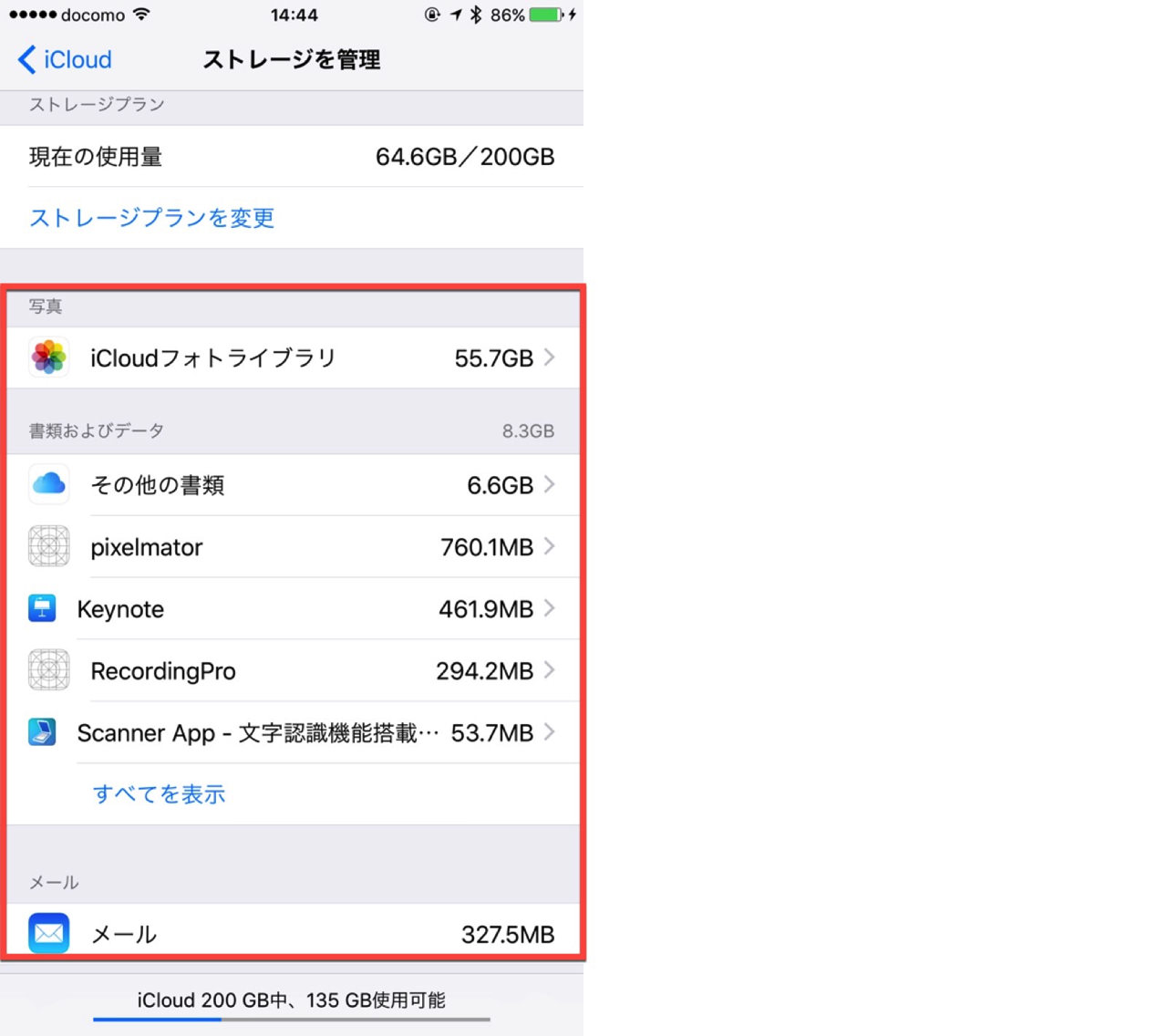
Task: Tap the 8.3GB documents total
Action: coord(528,431)
